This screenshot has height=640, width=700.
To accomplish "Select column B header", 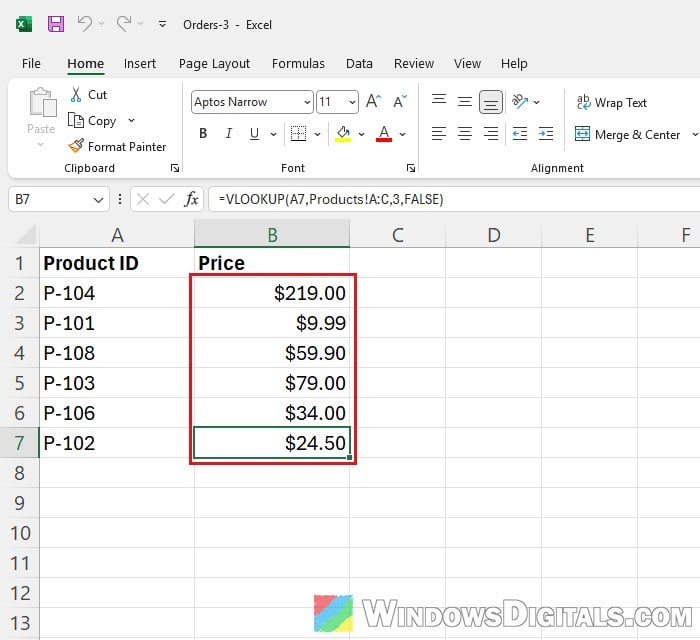I will 272,234.
